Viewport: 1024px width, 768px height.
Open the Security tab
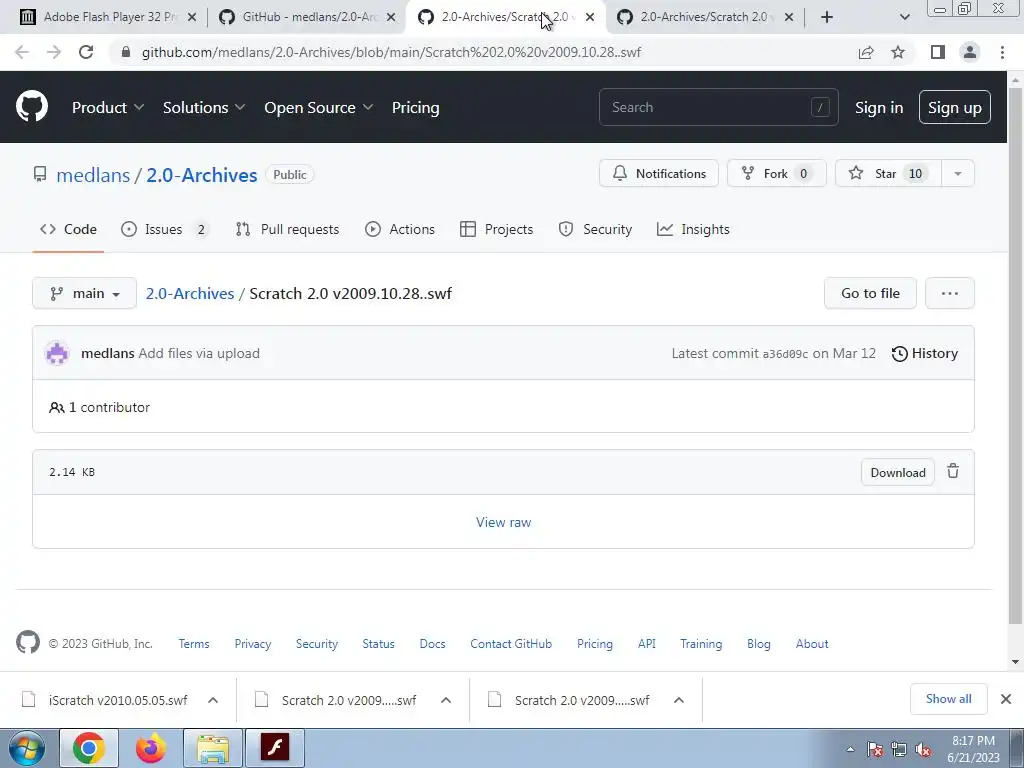pyautogui.click(x=595, y=229)
